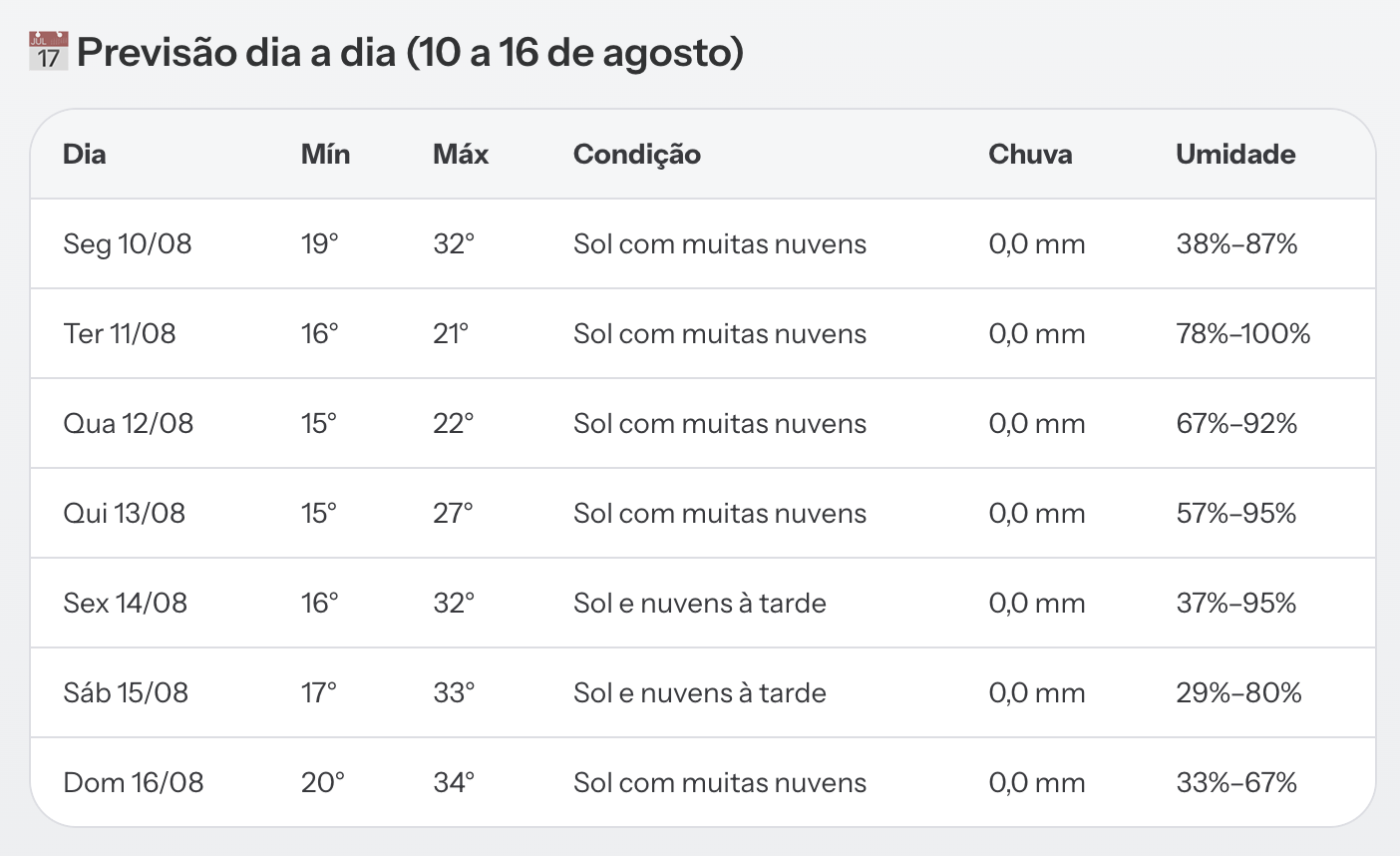Click the 'Dia' column header
Viewport: 1400px width, 856px height.
[85, 154]
